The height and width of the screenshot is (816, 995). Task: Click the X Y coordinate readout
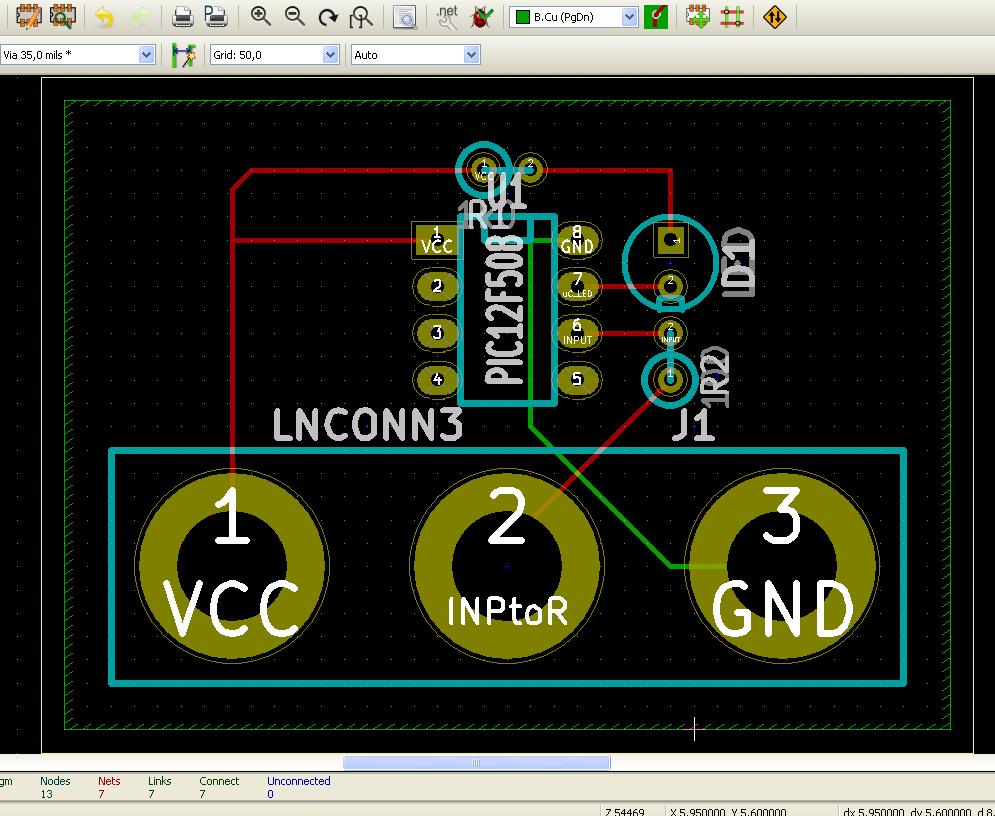click(x=728, y=812)
